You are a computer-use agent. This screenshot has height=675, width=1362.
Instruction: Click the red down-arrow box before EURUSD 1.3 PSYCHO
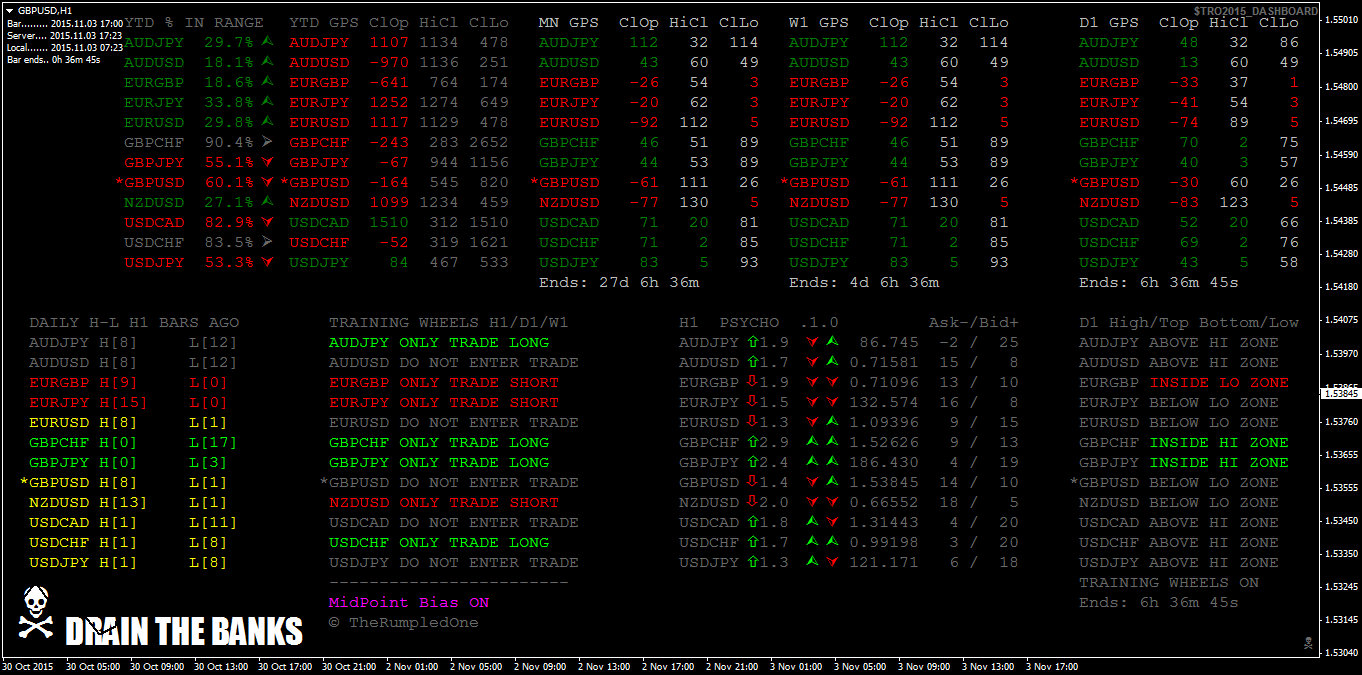tap(752, 422)
